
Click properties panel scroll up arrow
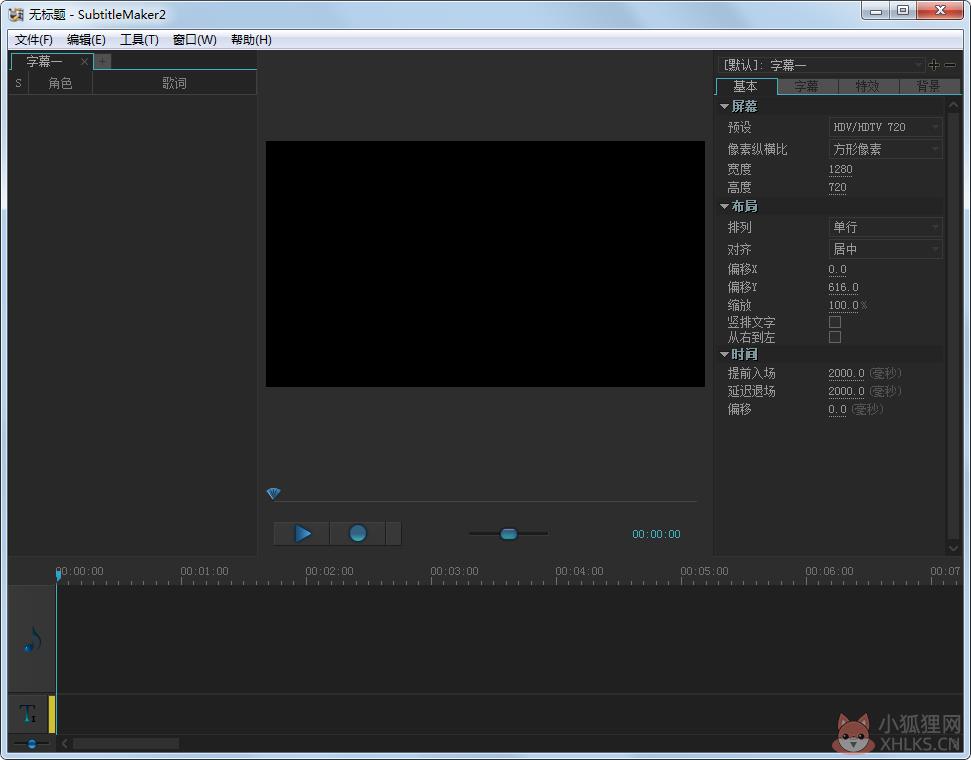[x=953, y=106]
